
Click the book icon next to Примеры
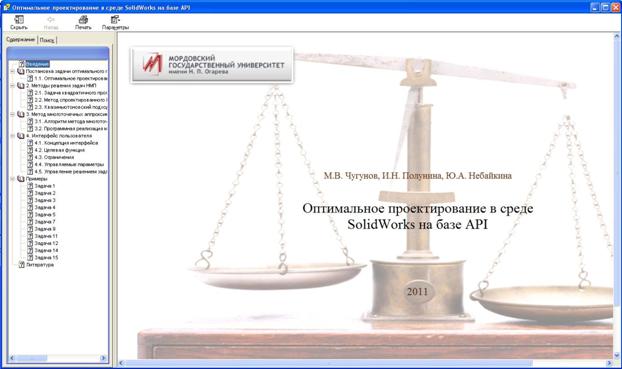21,179
